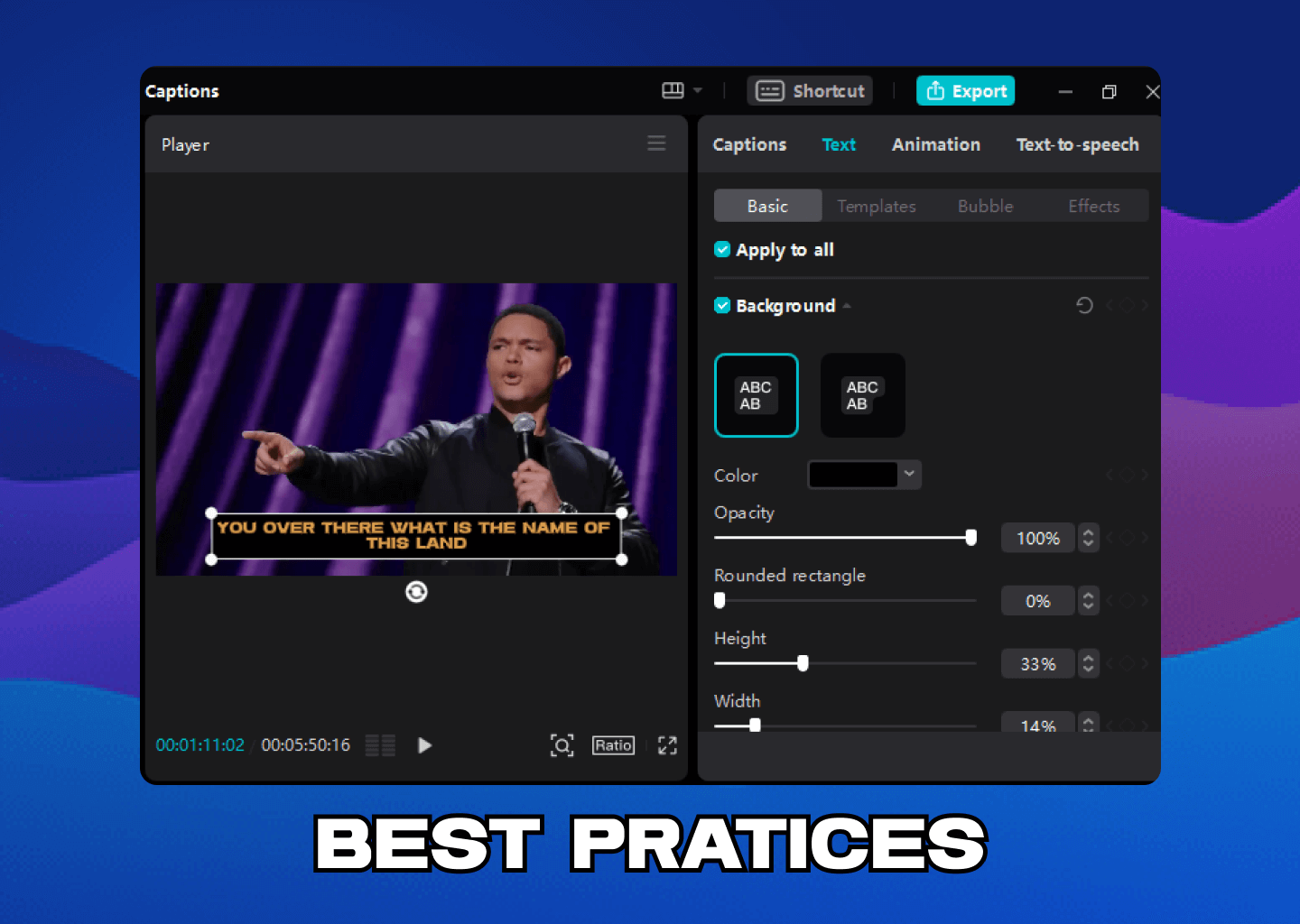
Task: Click the Color keyframe diamond icon
Action: [1127, 475]
